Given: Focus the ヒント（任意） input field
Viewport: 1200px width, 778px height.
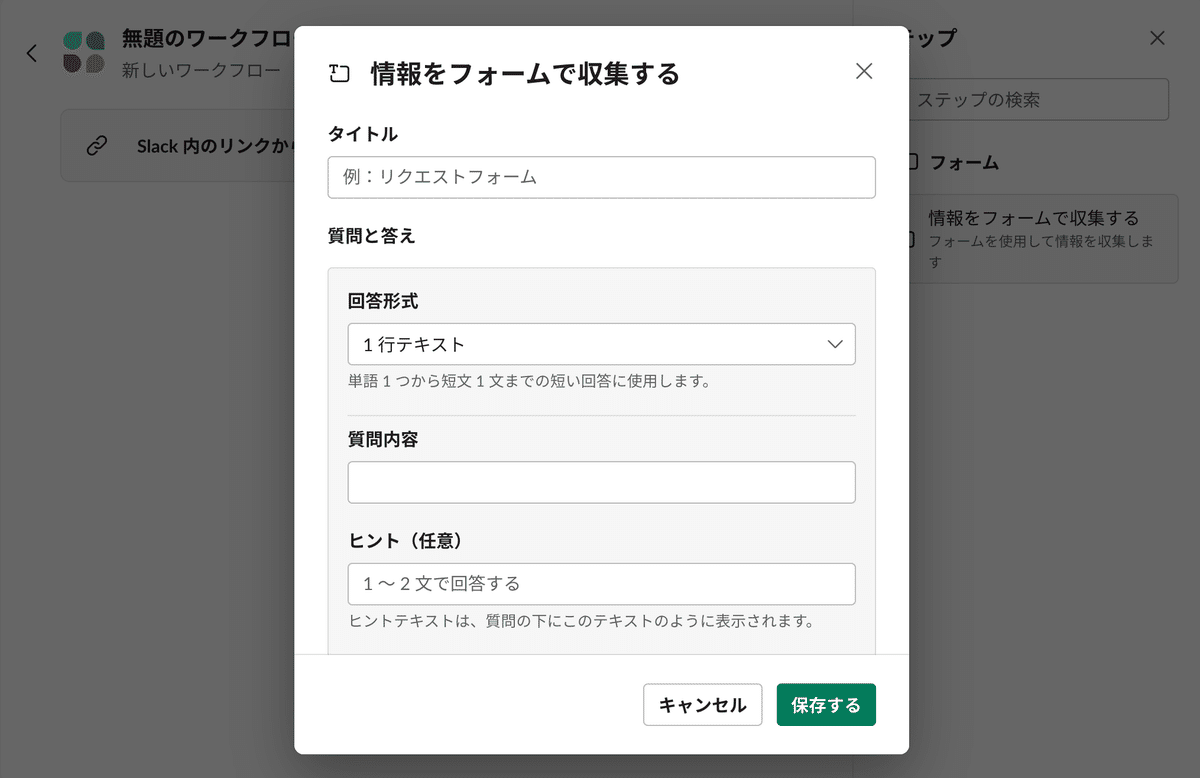Looking at the screenshot, I should click(x=601, y=584).
